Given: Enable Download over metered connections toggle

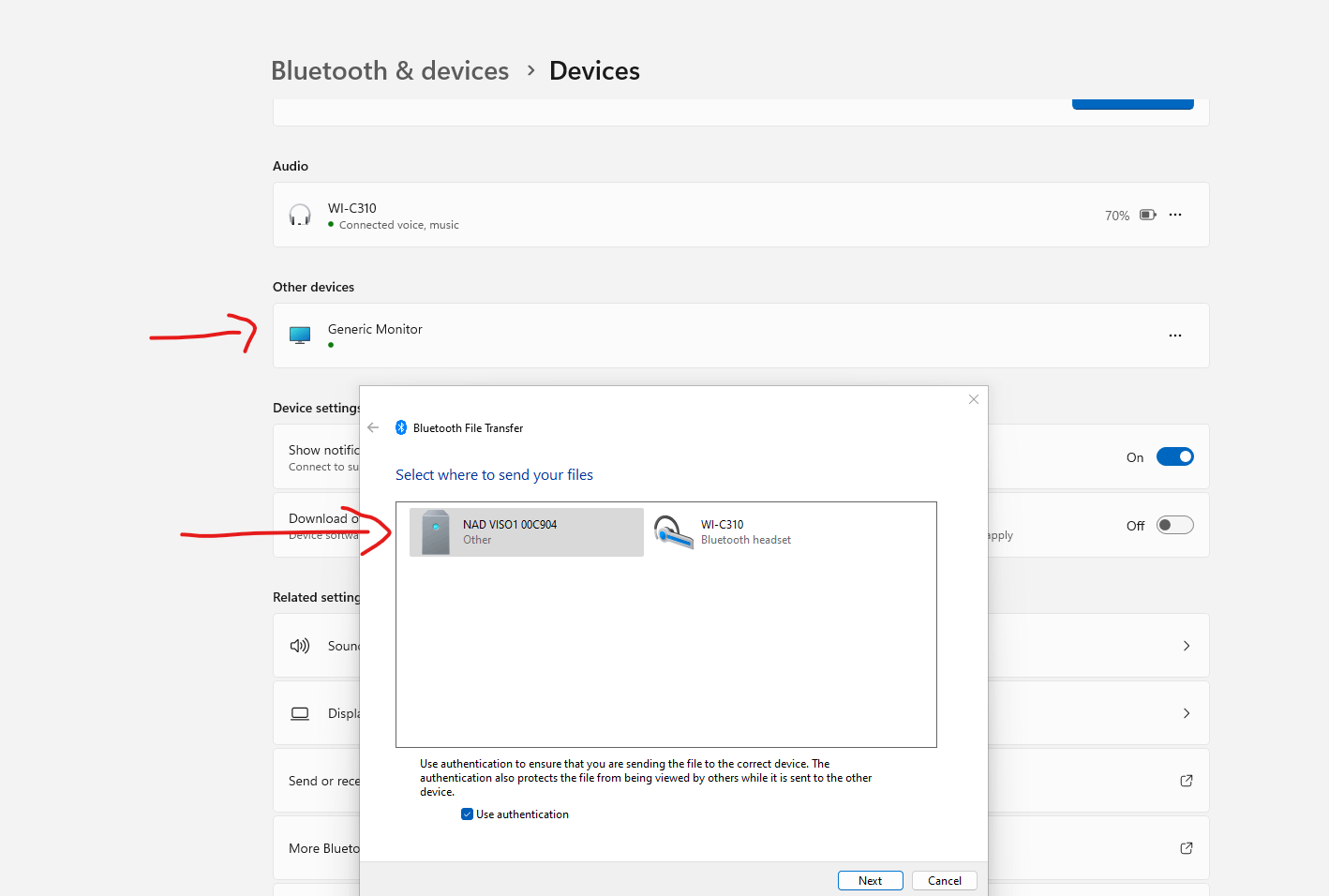Looking at the screenshot, I should 1175,525.
